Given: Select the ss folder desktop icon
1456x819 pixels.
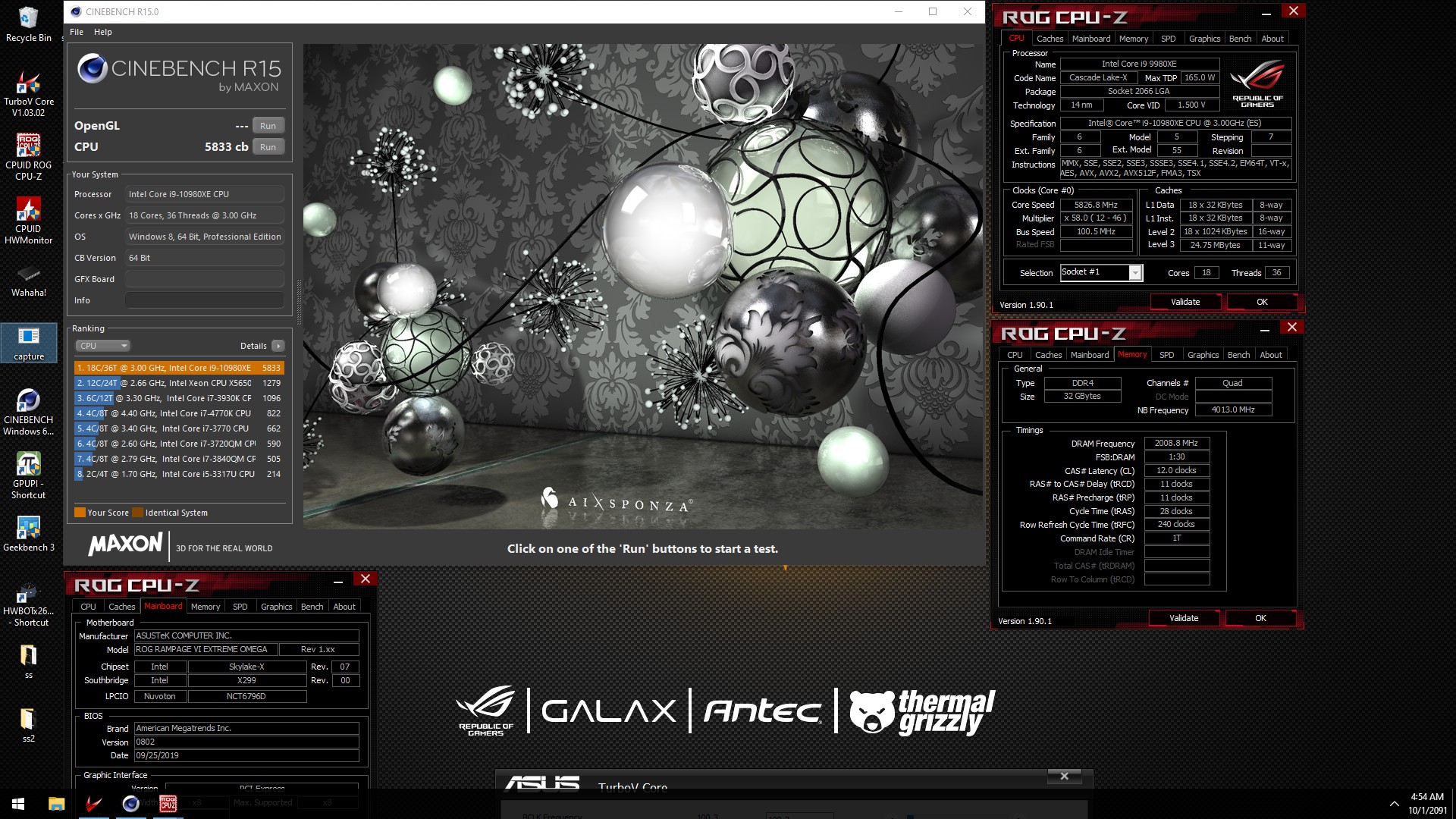Looking at the screenshot, I should 28,661.
